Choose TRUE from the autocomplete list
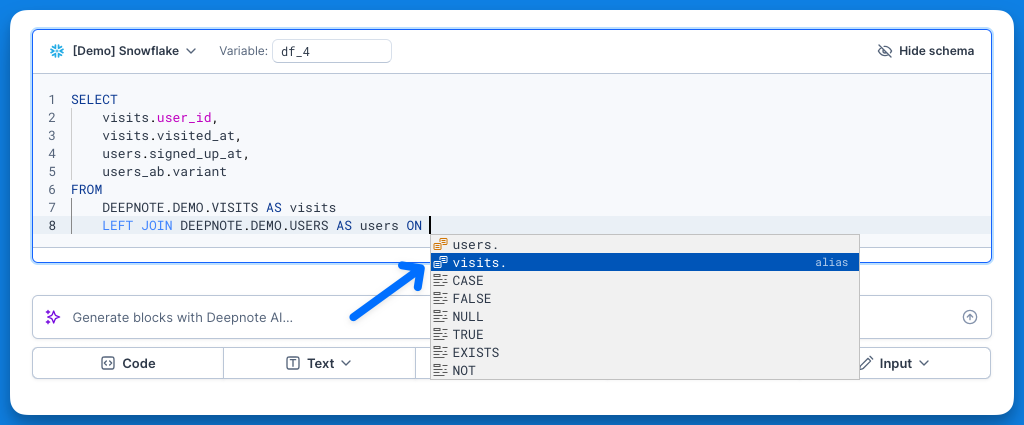Image resolution: width=1024 pixels, height=425 pixels. pos(645,334)
